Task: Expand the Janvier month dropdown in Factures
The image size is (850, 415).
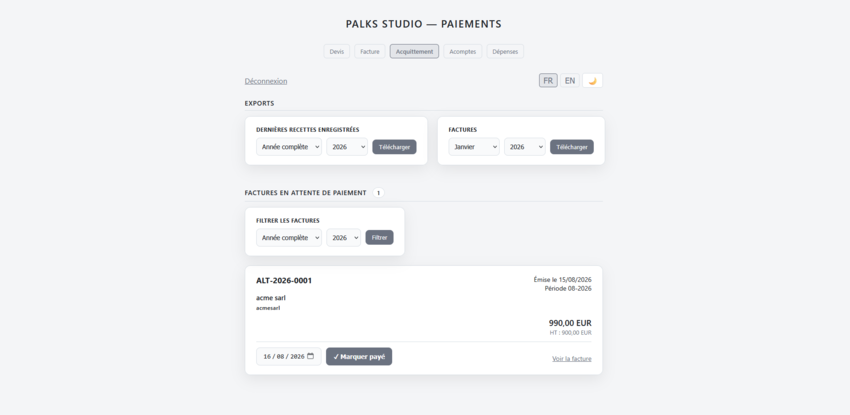Action: [x=474, y=147]
